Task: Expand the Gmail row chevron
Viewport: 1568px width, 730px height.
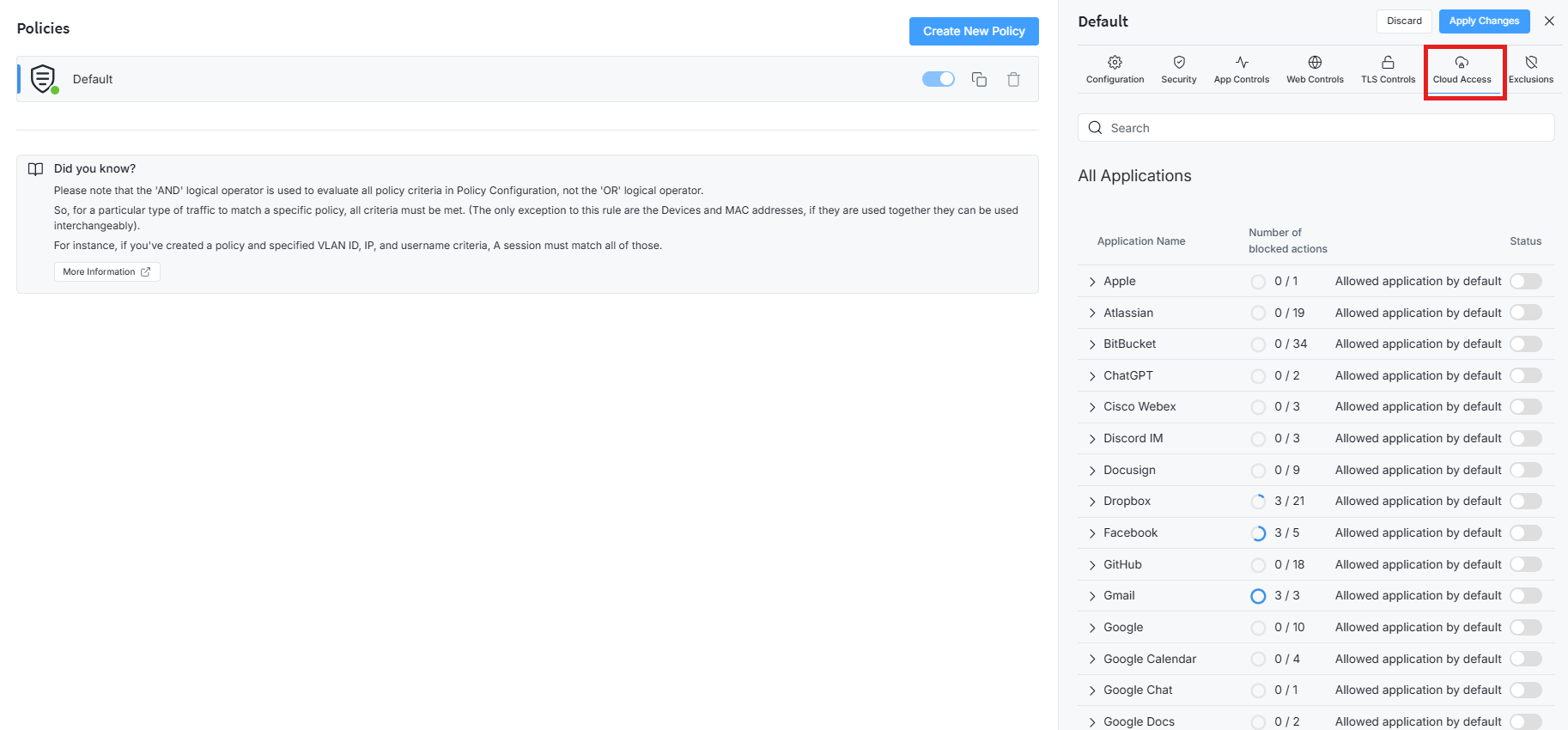Action: pos(1092,596)
